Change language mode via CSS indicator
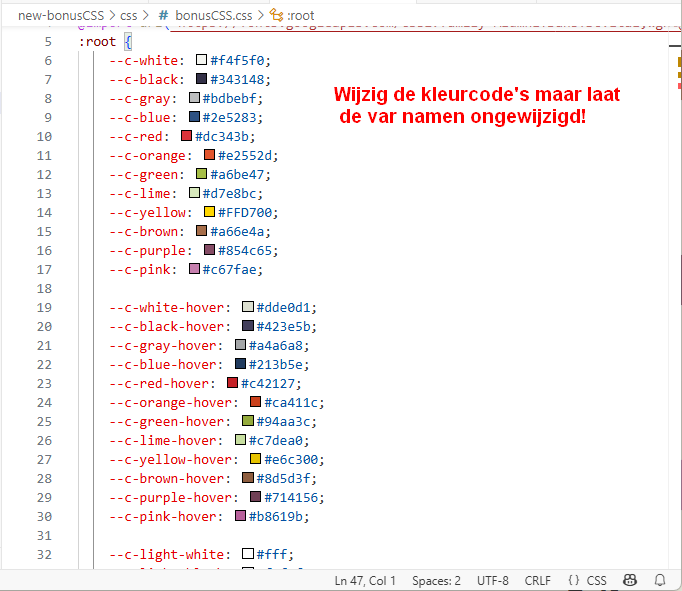 click(x=596, y=580)
